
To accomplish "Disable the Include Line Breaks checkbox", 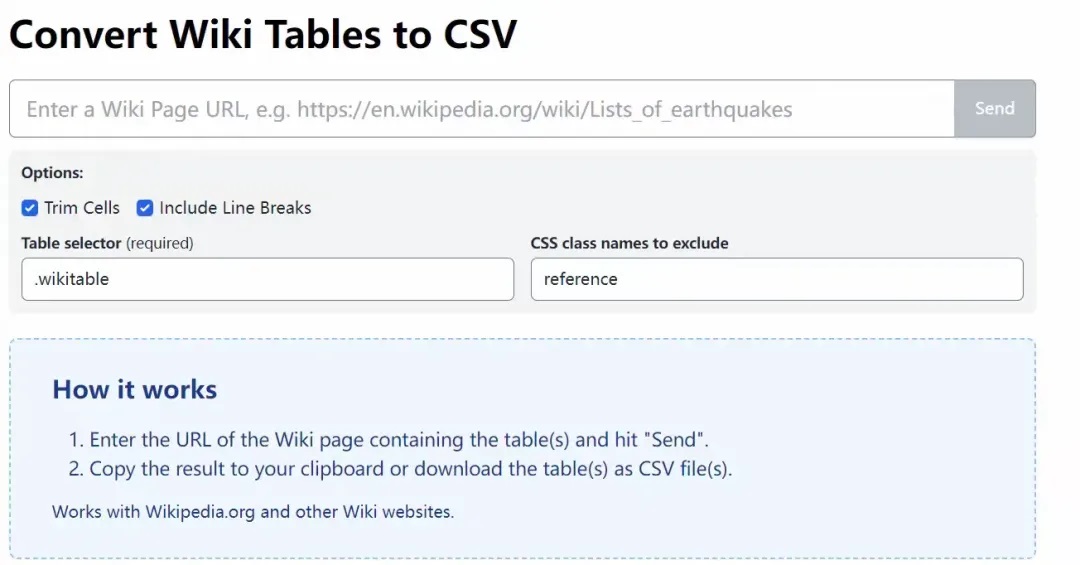I will (x=145, y=208).
